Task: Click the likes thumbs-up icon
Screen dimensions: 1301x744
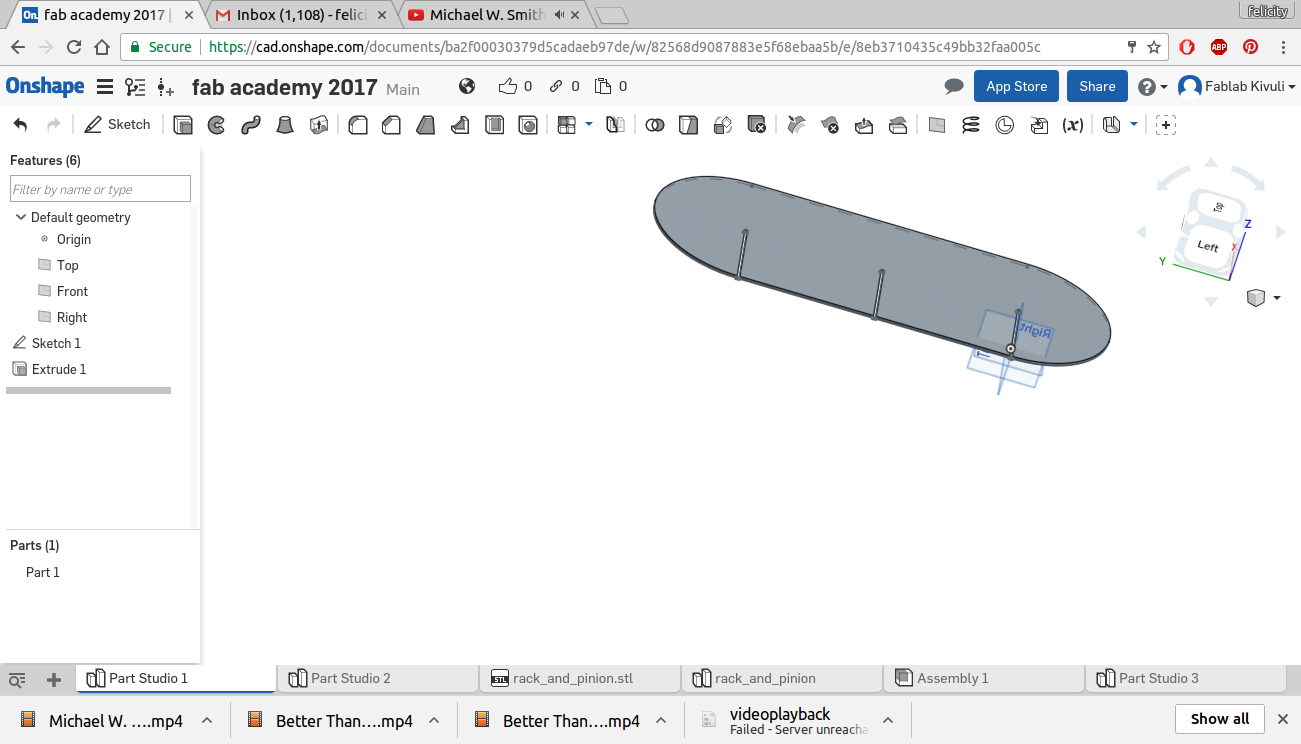Action: click(x=508, y=86)
